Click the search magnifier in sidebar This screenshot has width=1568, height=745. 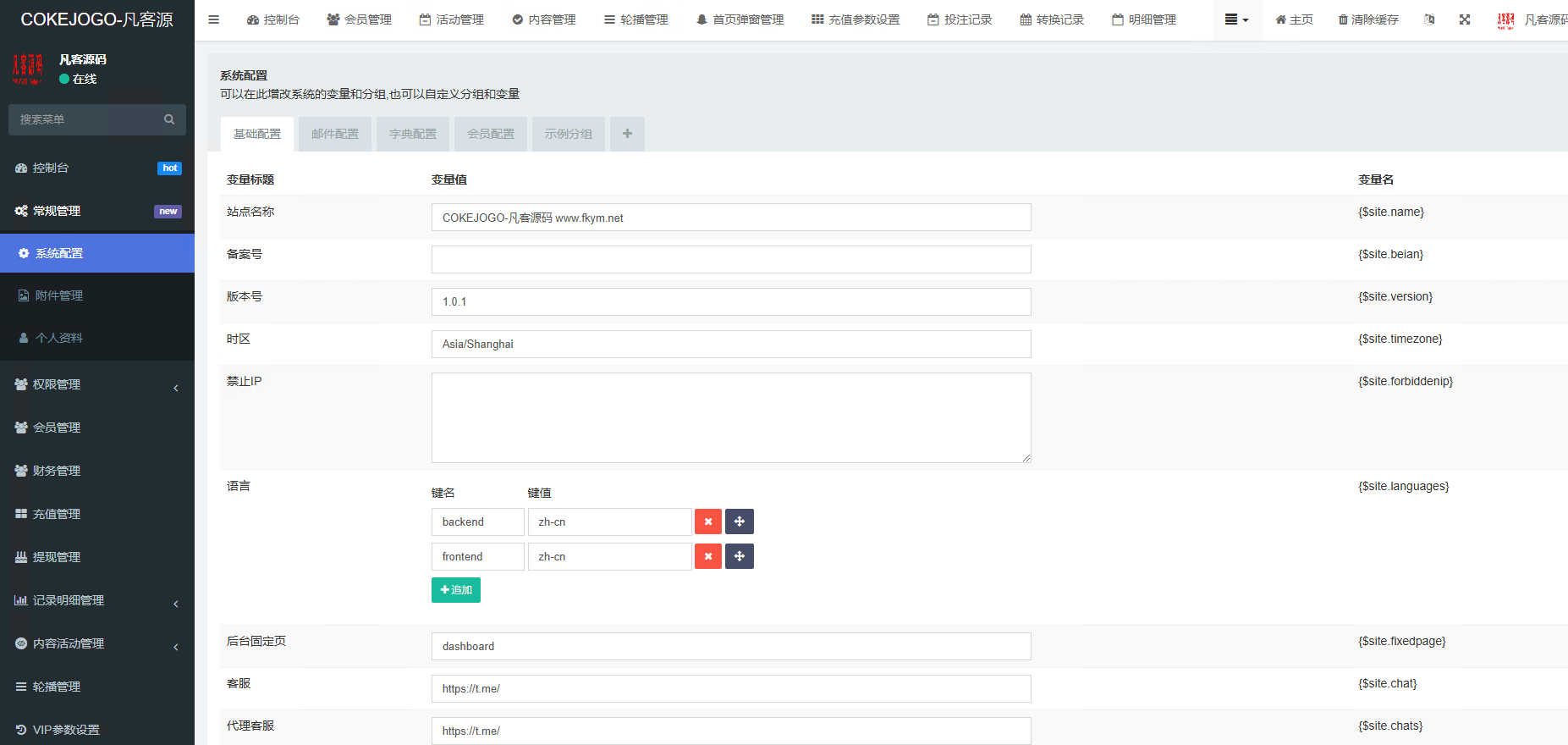pos(169,119)
